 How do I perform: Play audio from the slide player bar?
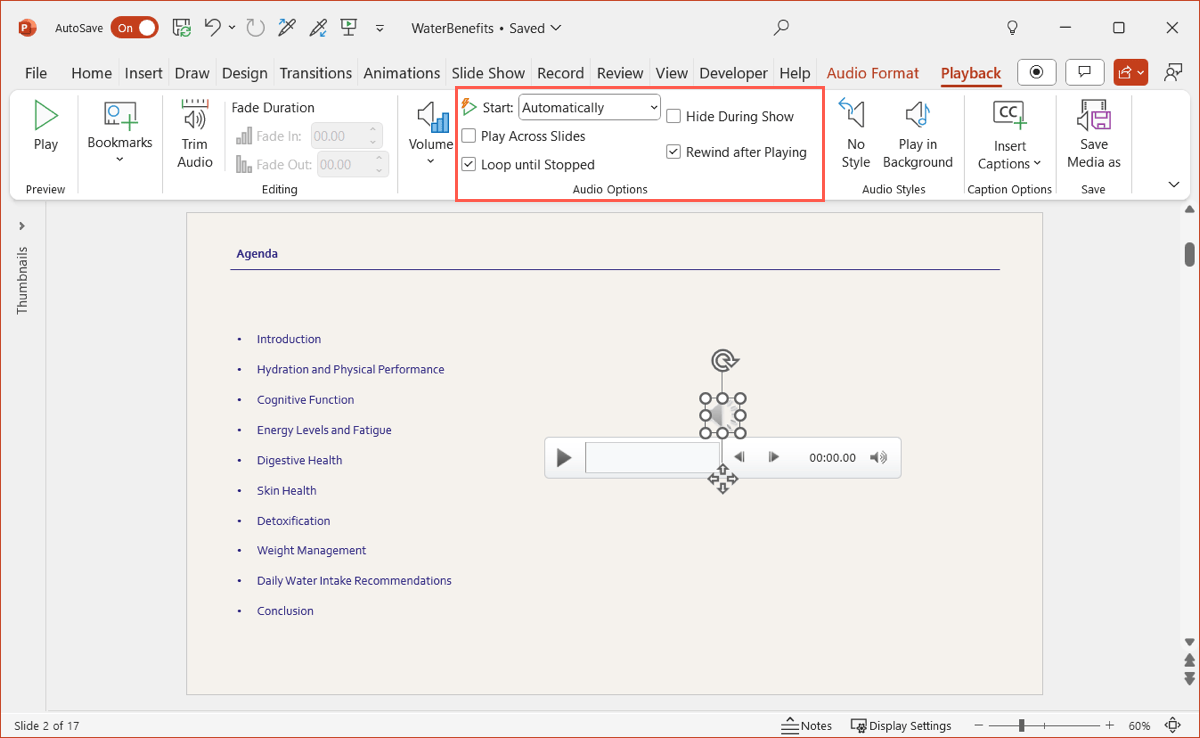564,458
